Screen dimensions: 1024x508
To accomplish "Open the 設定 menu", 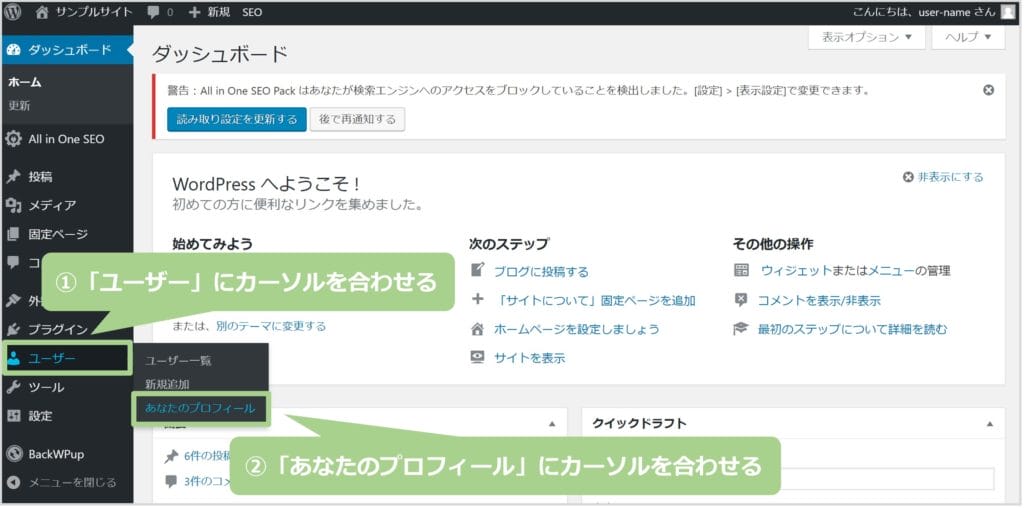I will 67,416.
